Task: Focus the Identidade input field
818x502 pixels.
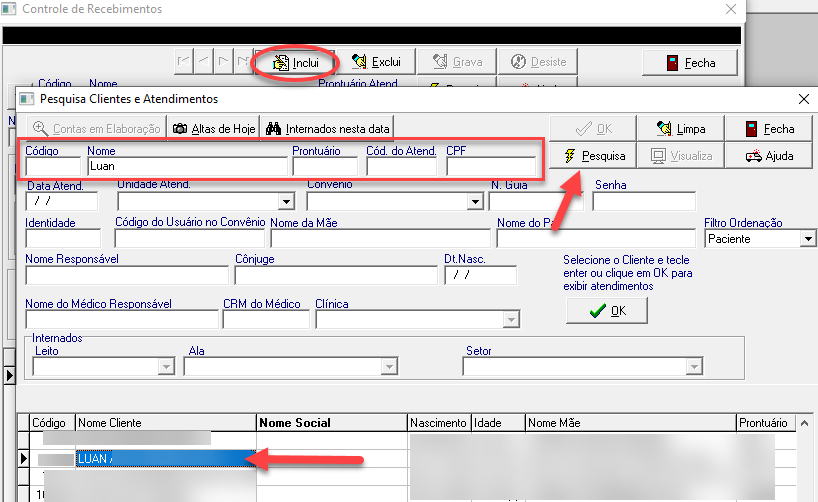Action: [x=63, y=238]
